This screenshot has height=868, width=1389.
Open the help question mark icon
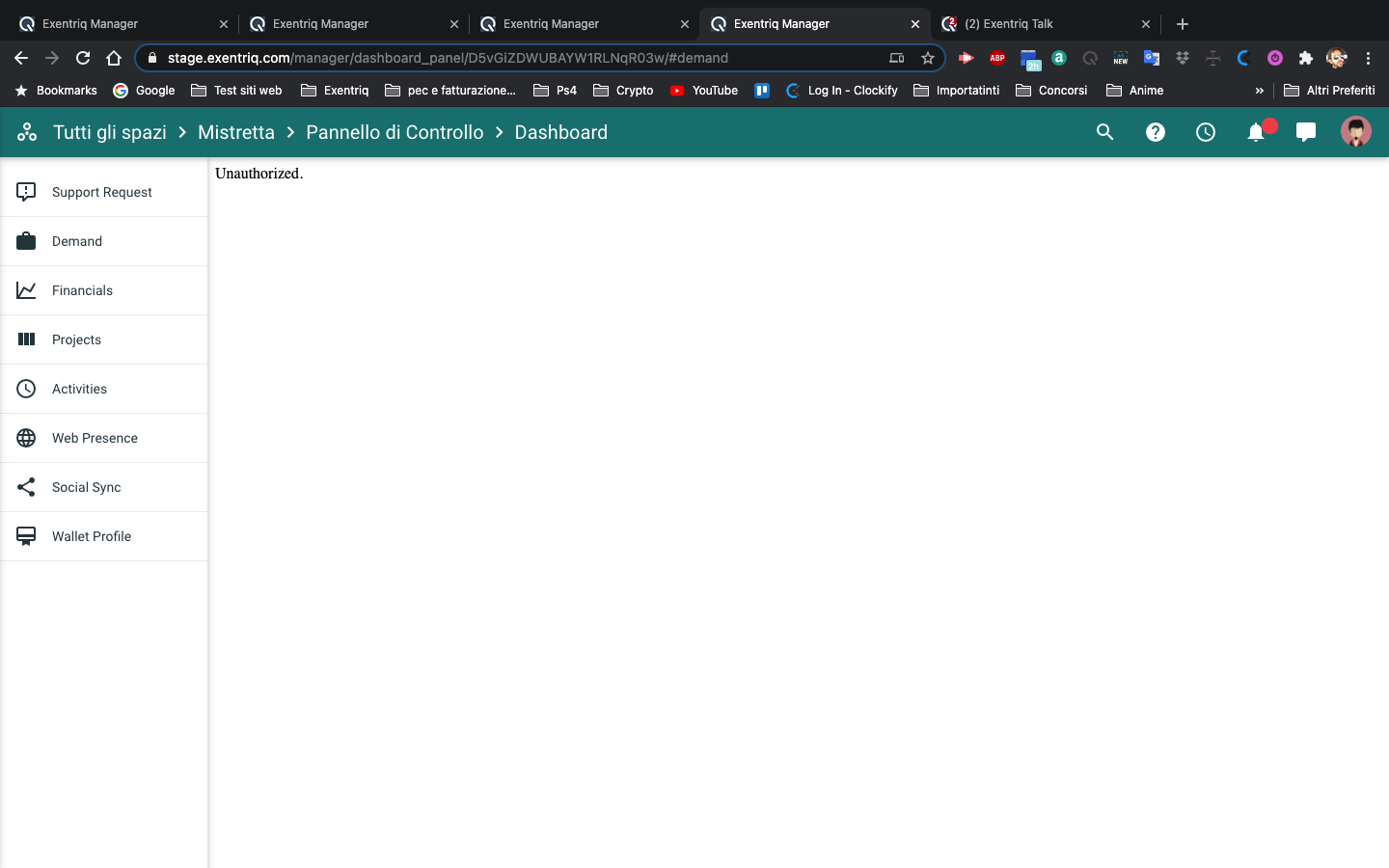(x=1155, y=132)
